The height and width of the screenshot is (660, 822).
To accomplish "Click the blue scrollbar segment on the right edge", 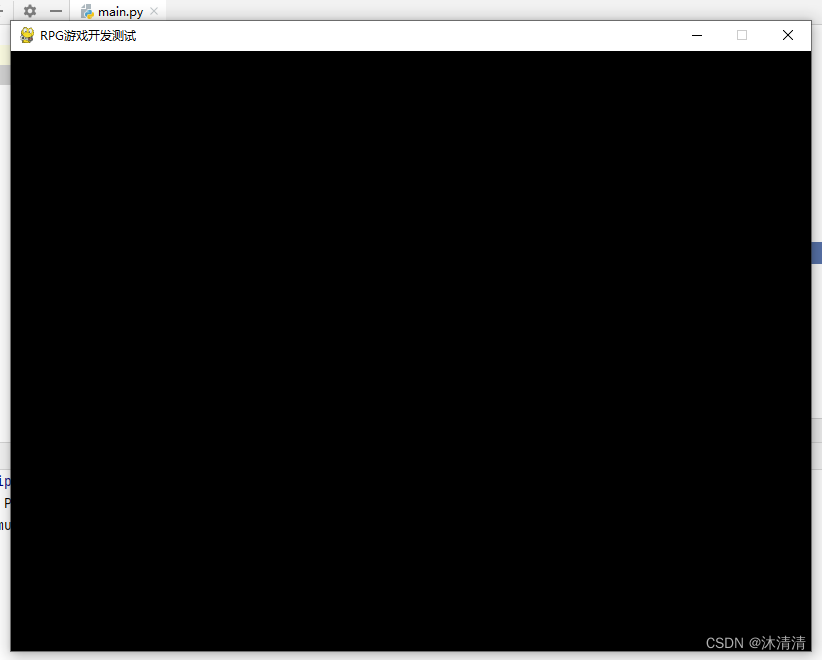I will click(x=815, y=251).
